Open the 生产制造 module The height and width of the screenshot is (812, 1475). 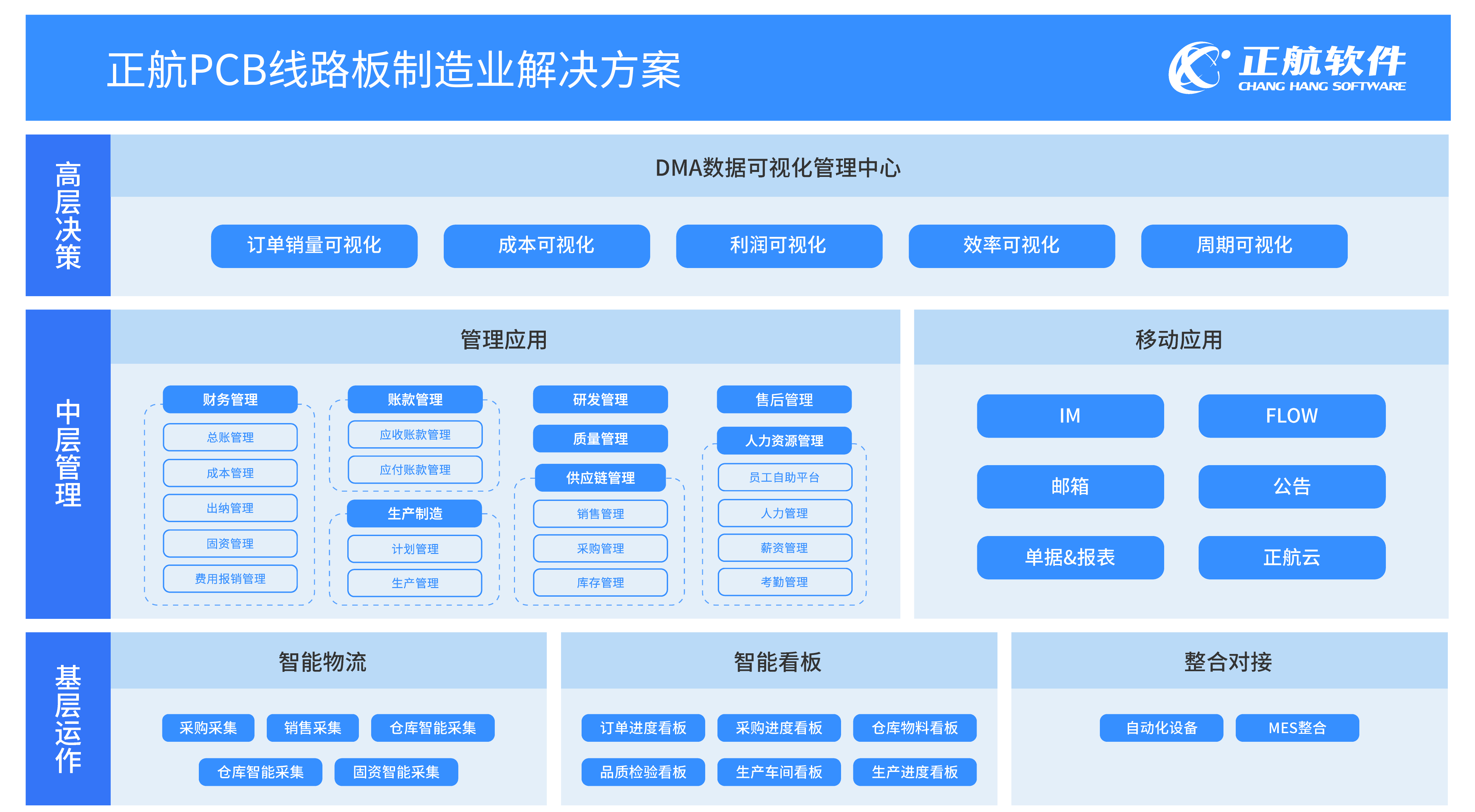click(x=415, y=513)
